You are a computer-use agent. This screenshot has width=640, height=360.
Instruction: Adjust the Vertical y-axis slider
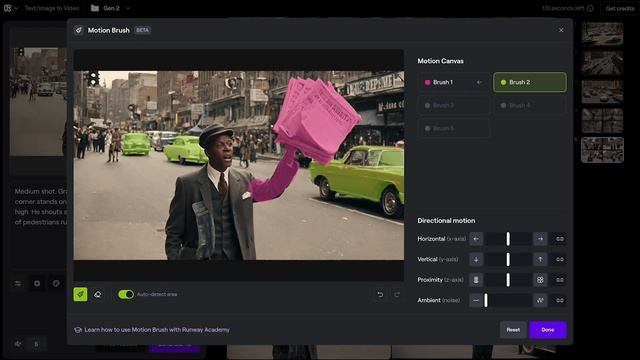click(508, 259)
